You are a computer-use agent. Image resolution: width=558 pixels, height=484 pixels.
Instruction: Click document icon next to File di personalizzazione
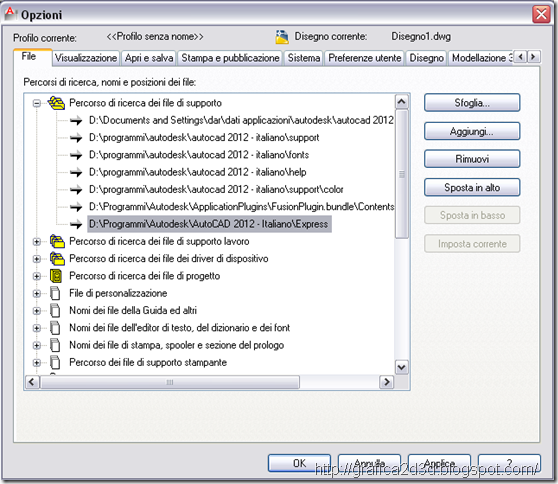tap(55, 293)
